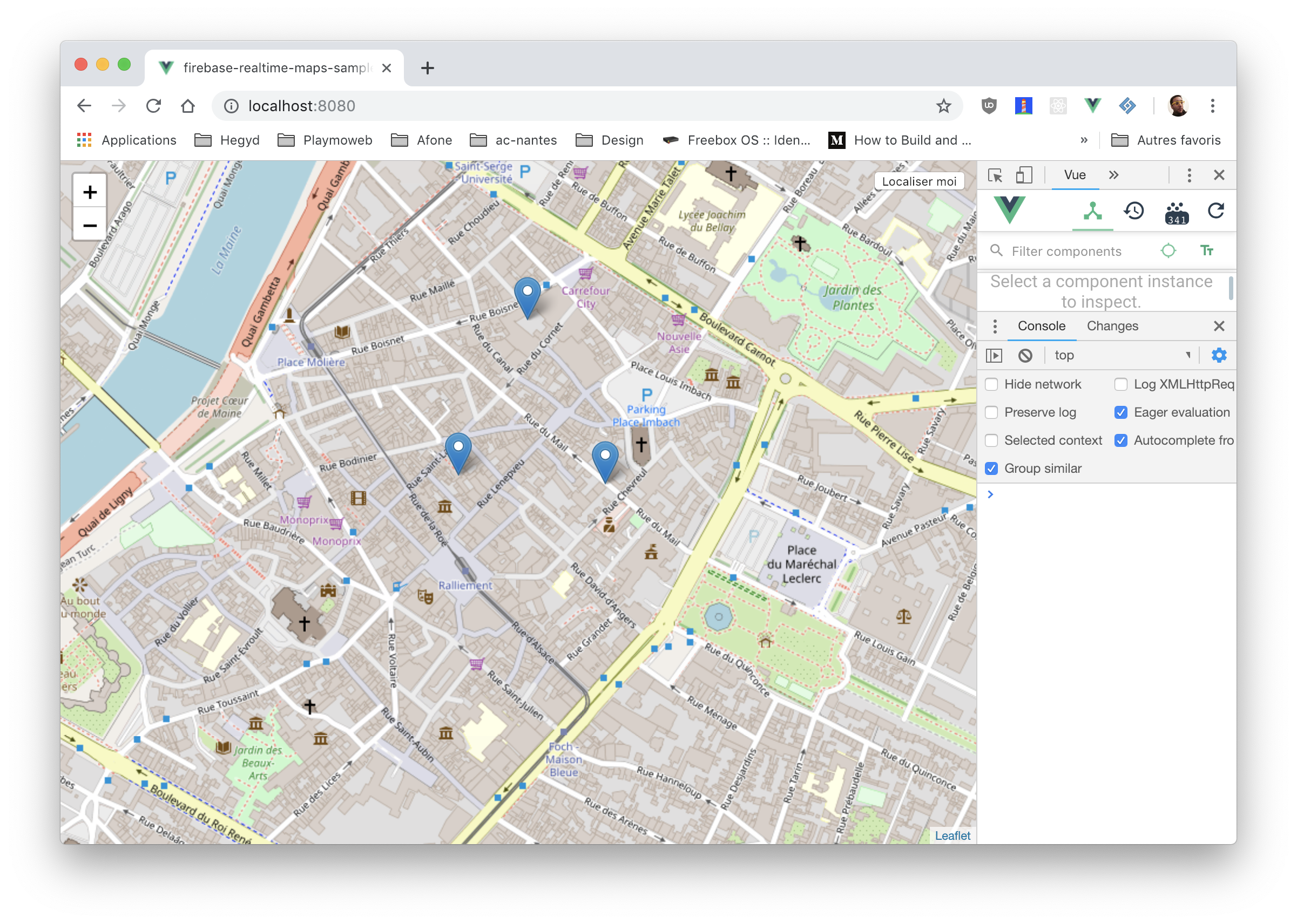The width and height of the screenshot is (1297, 924).
Task: Click the inspect element picker icon
Action: point(995,175)
